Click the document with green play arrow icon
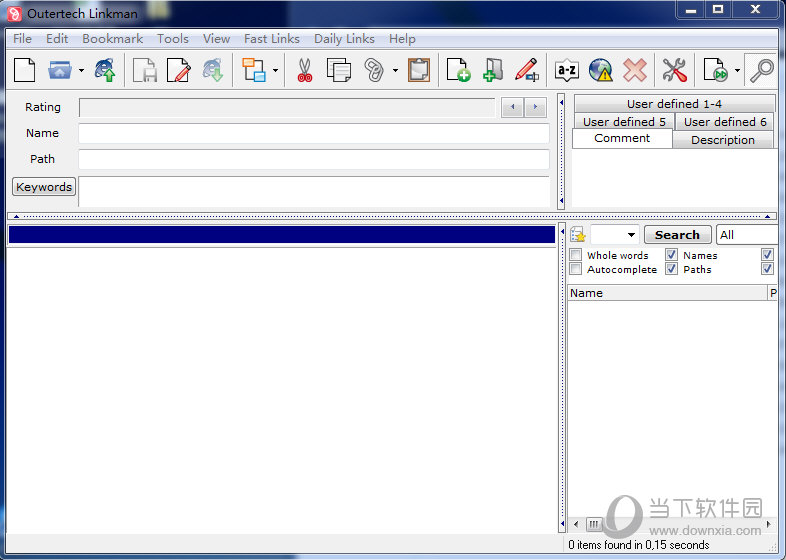This screenshot has width=786, height=560. [x=715, y=70]
